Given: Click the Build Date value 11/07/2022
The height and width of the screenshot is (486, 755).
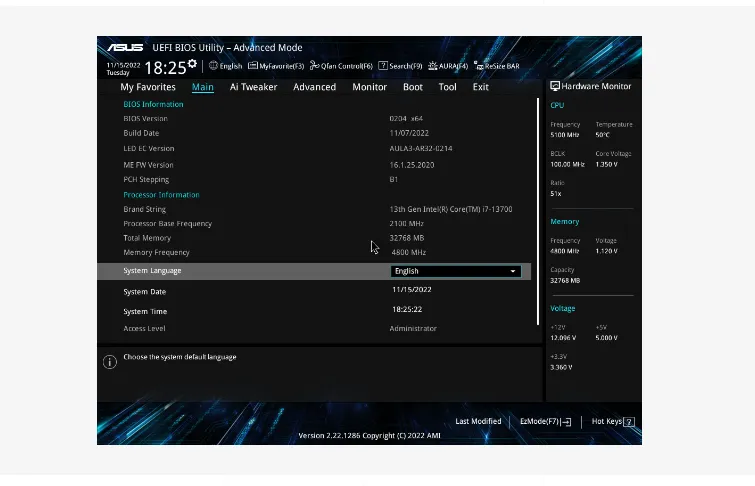Looking at the screenshot, I should point(409,133).
